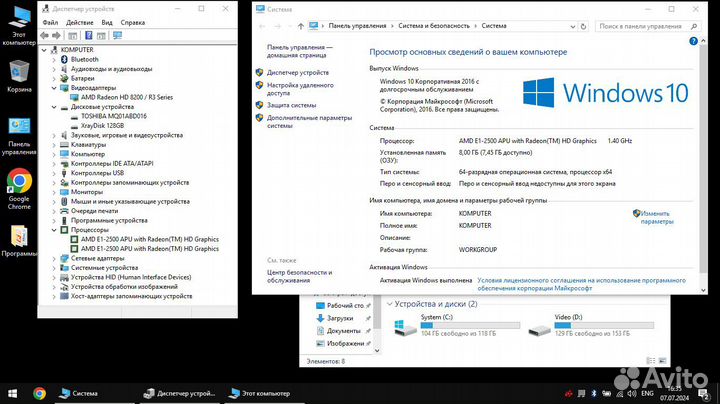Expand the Bluetooth device category

point(55,59)
